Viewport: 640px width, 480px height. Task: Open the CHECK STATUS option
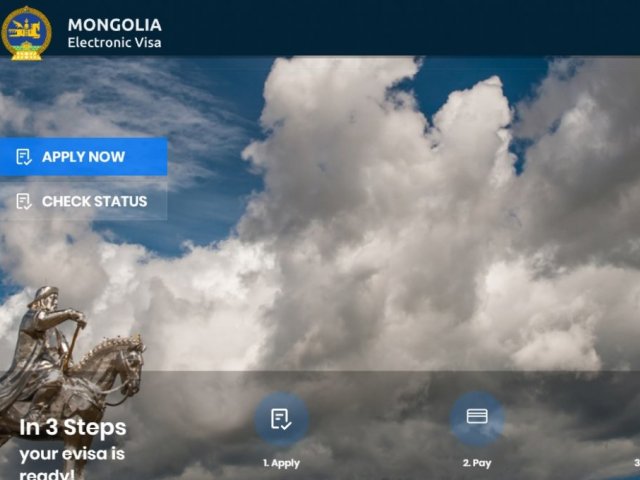coord(83,201)
